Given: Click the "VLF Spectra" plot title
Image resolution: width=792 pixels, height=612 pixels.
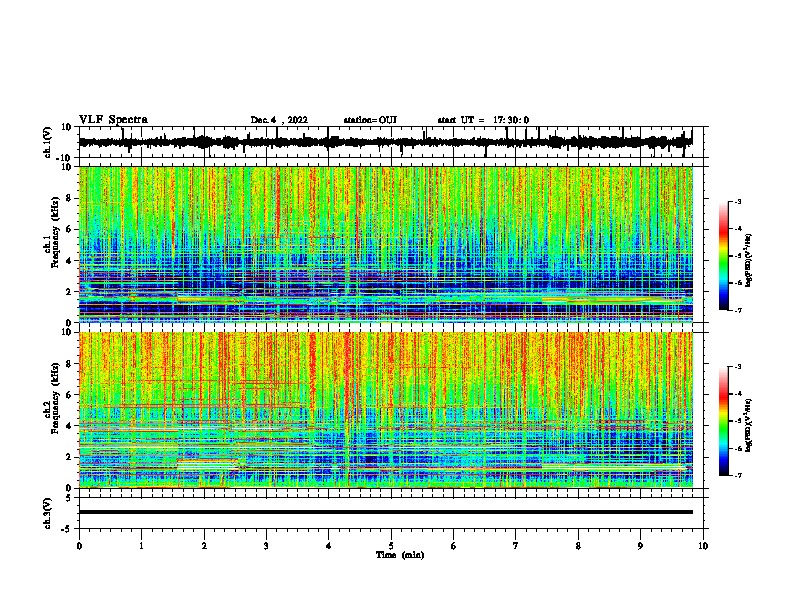Looking at the screenshot, I should pos(113,119).
